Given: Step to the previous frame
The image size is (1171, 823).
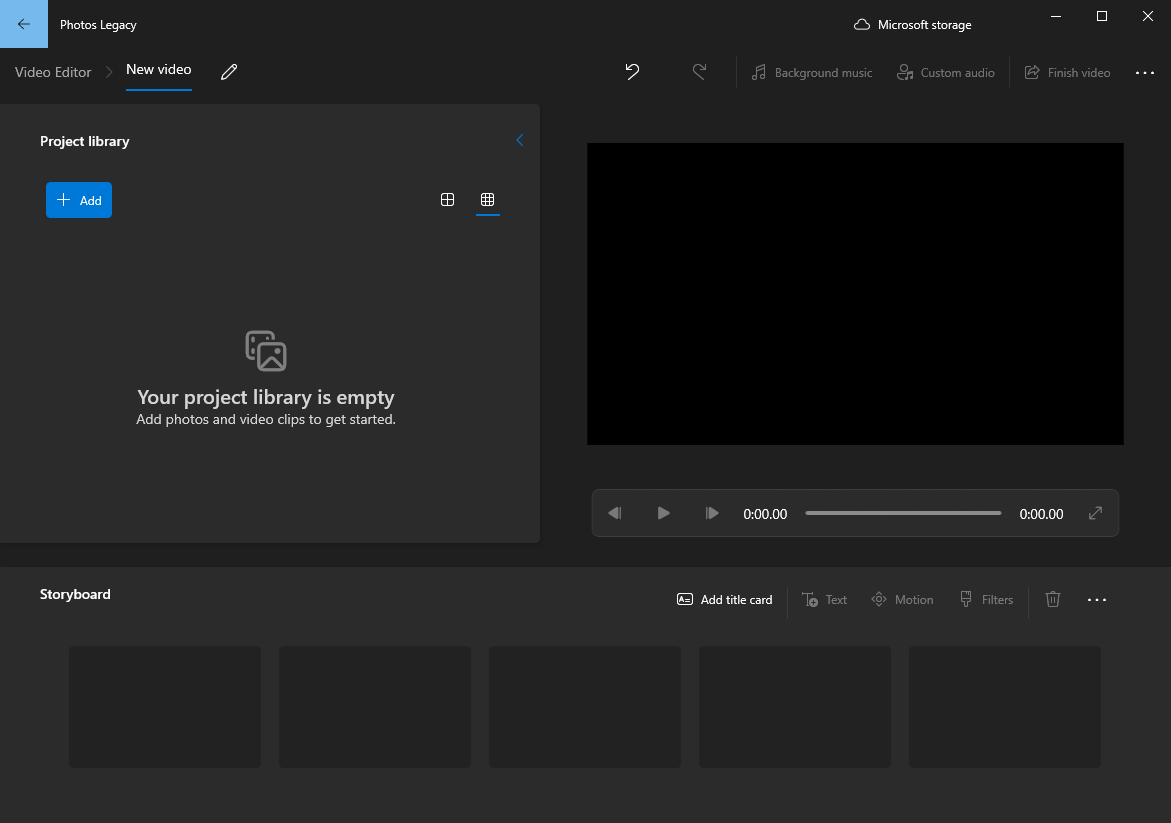Looking at the screenshot, I should point(615,513).
